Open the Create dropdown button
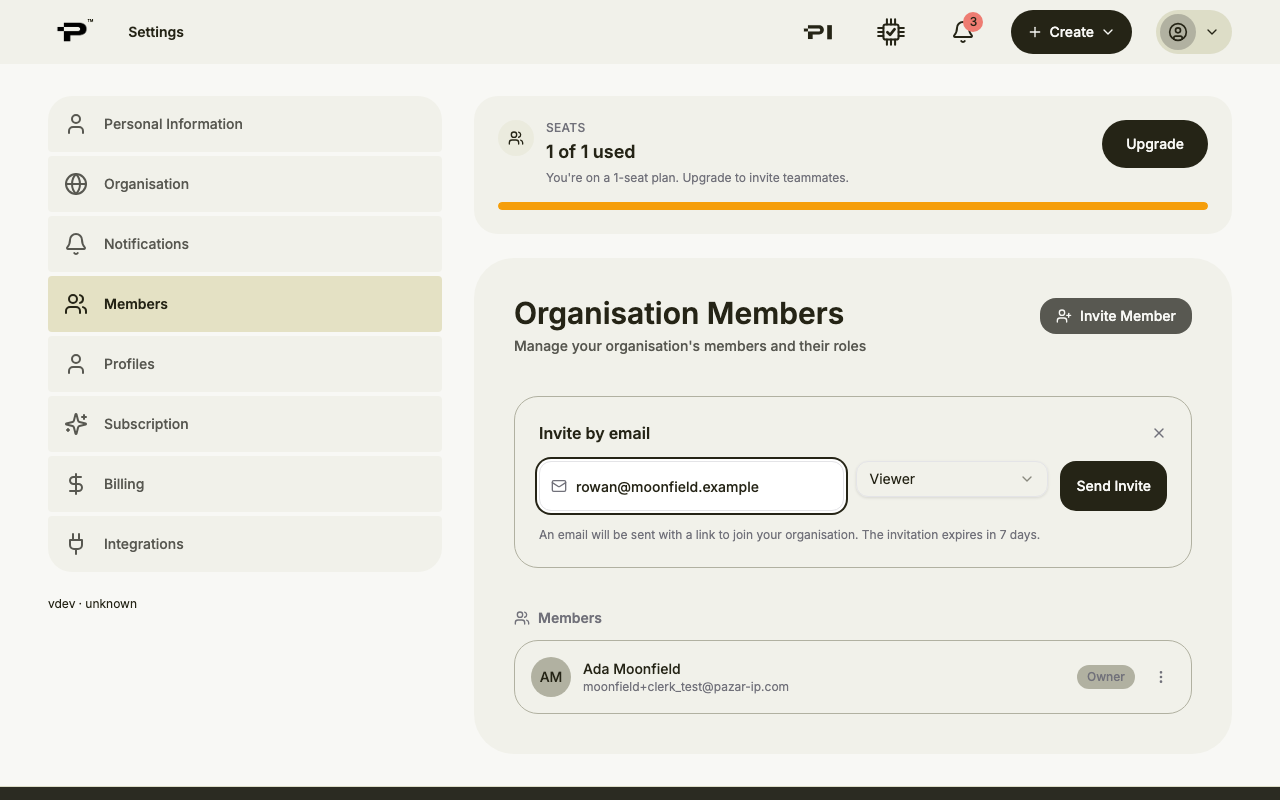1280x800 pixels. pyautogui.click(x=1071, y=32)
